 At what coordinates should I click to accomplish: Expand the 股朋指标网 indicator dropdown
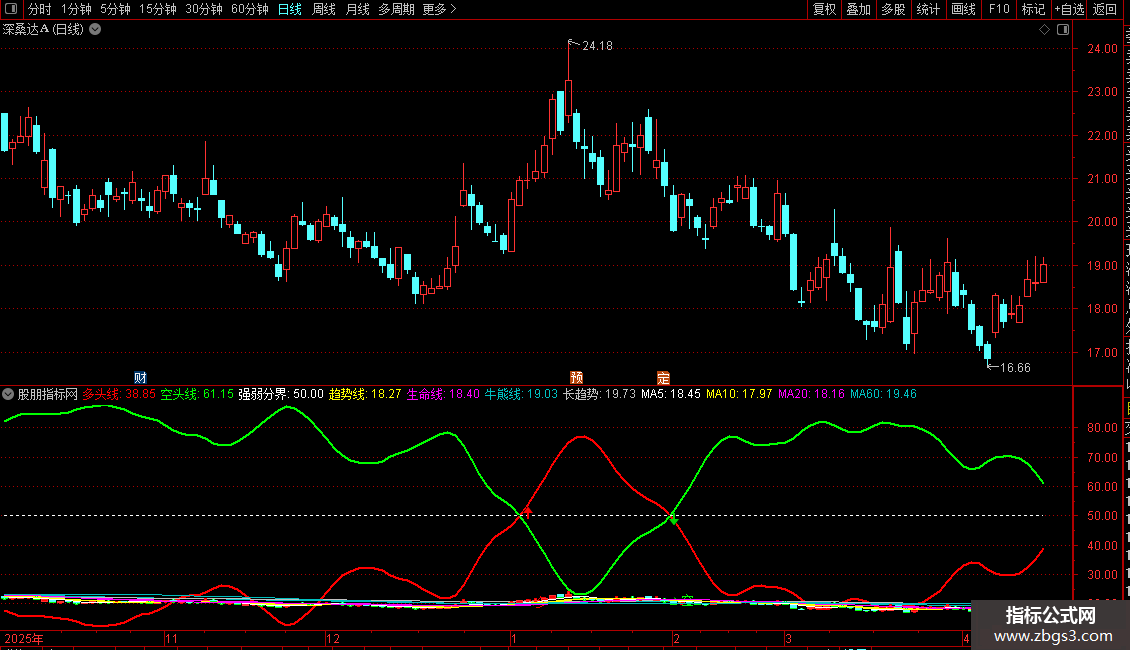(8, 394)
